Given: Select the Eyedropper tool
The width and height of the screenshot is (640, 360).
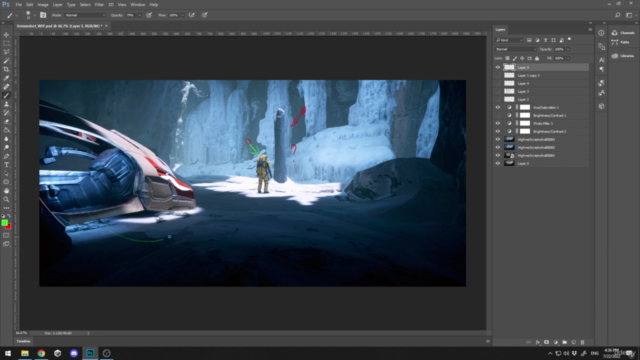Looking at the screenshot, I should 6,78.
